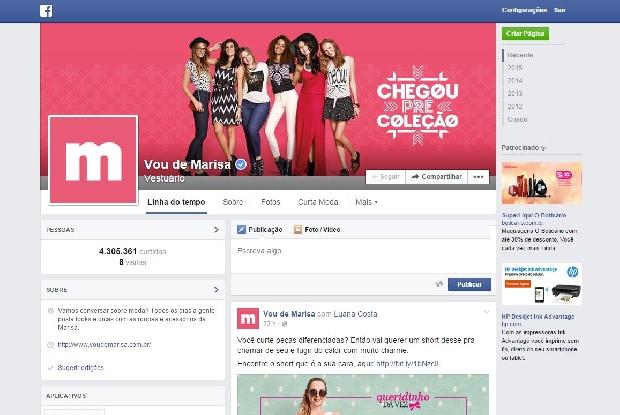Open the cosmetics sponsored ad image
Screen dimensions: 620x415
[x=542, y=183]
